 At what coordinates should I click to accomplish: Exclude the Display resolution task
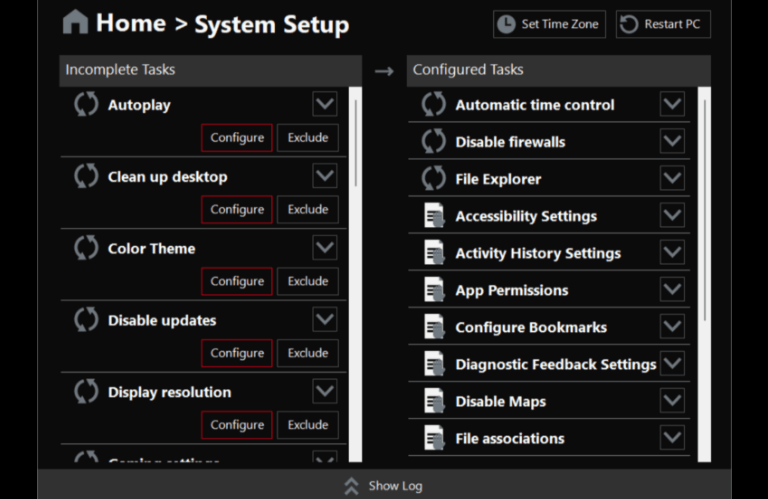click(308, 425)
